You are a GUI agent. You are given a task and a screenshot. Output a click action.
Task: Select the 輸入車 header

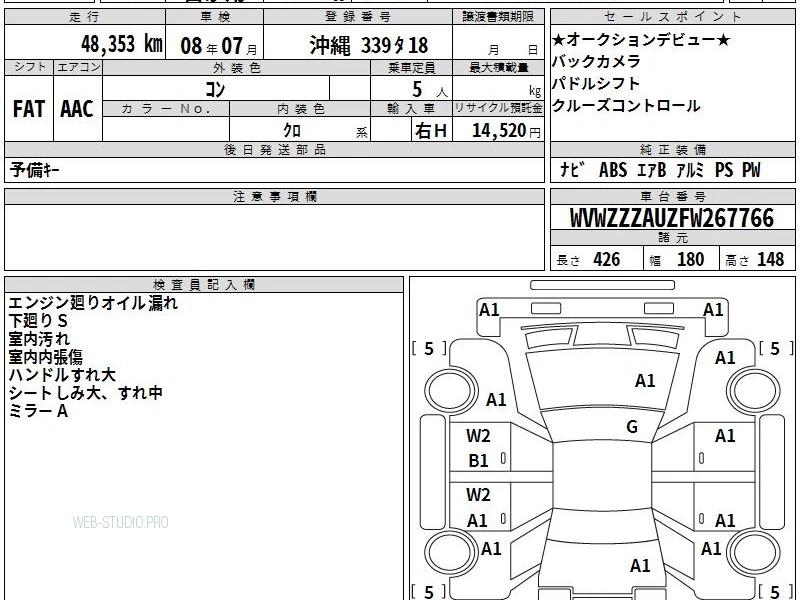tap(411, 109)
